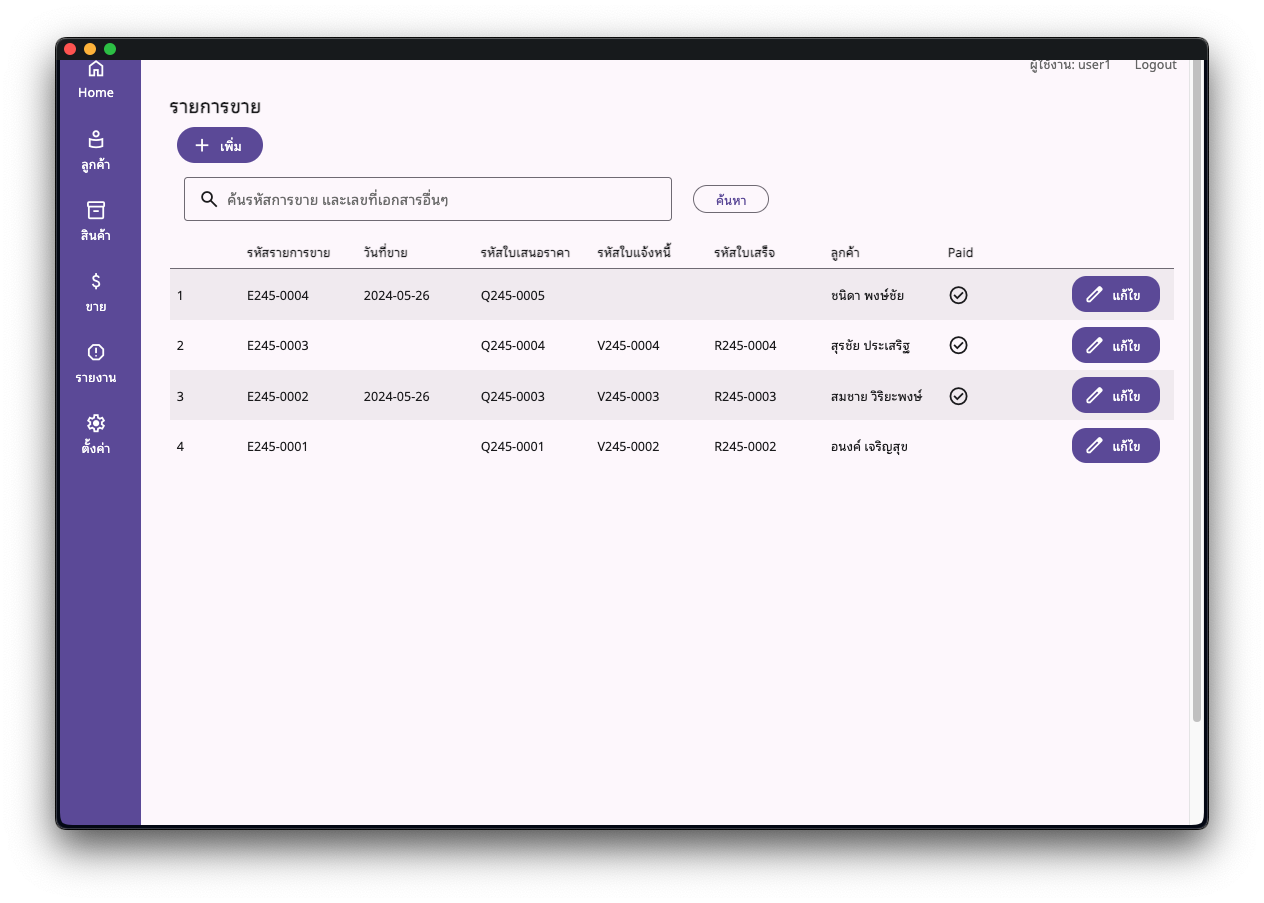
Task: Open the รายงาน reports section
Action: pyautogui.click(x=96, y=363)
